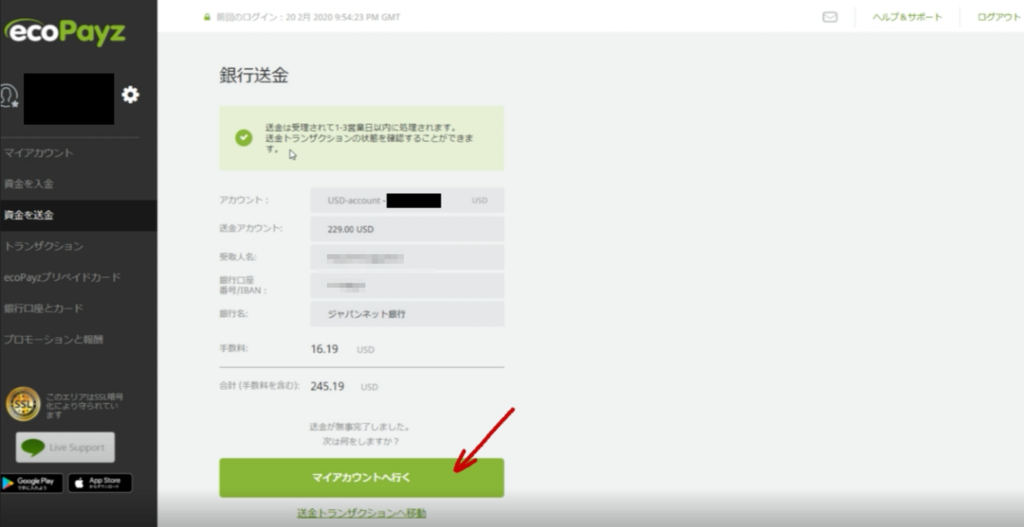Select マイアカウント in the sidebar
Viewport: 1024px width, 527px height.
[38, 153]
